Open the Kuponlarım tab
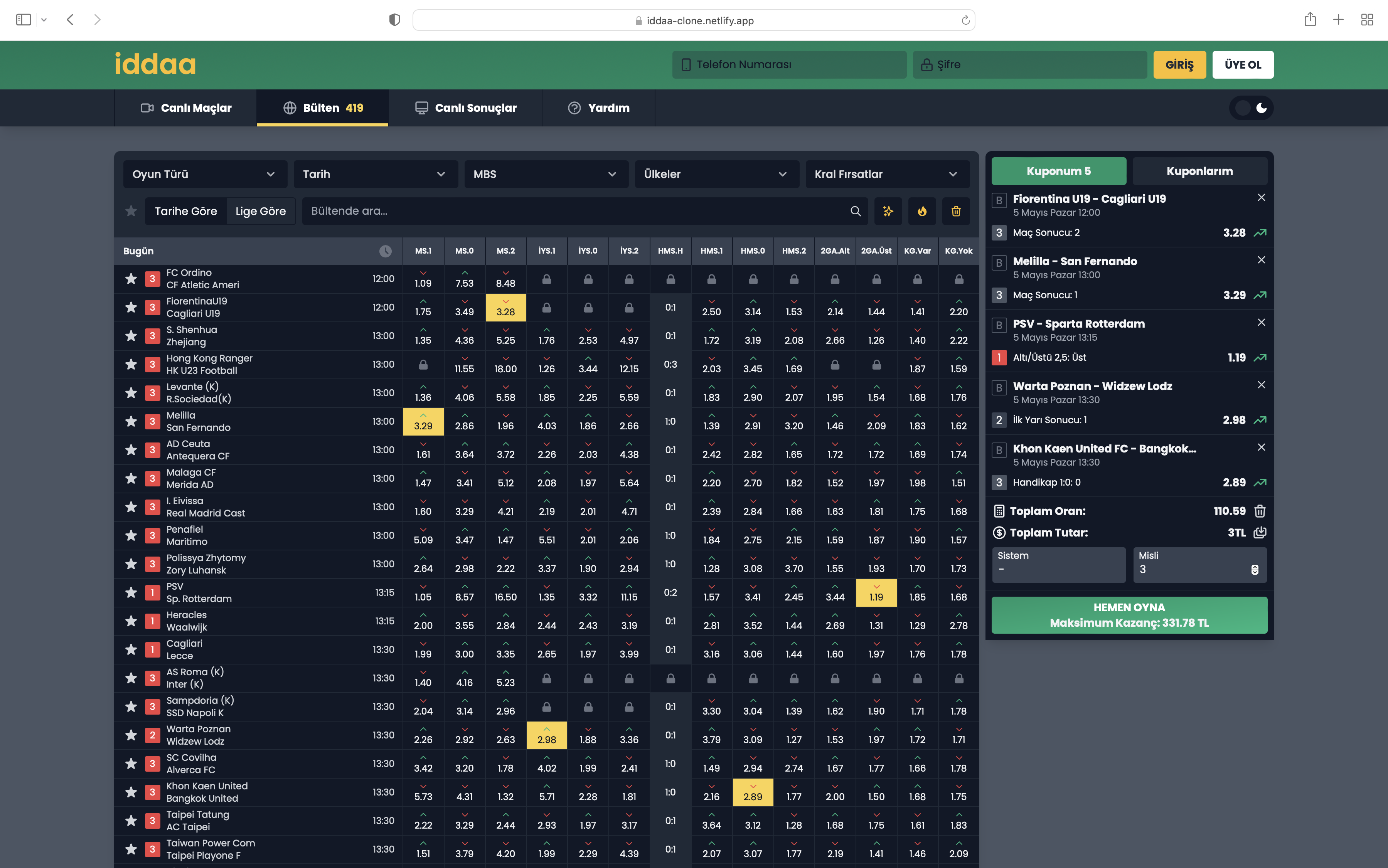 (x=1199, y=171)
